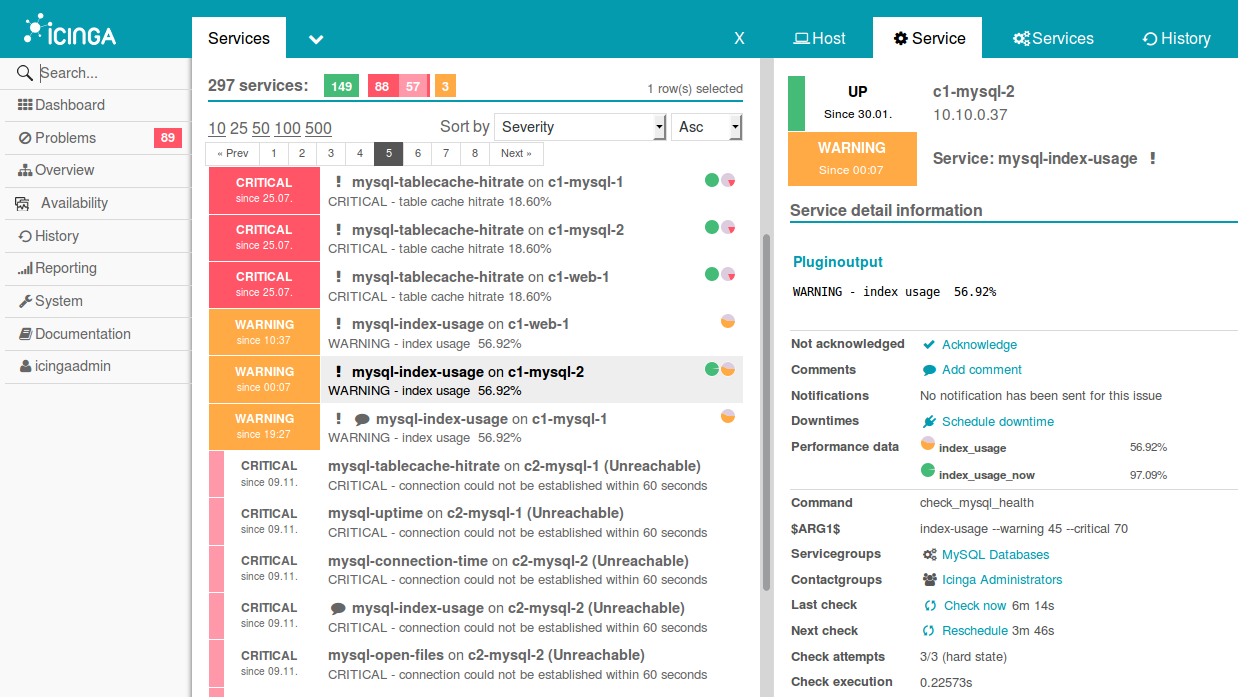Go to page 6 of results
This screenshot has height=697, width=1238.
pyautogui.click(x=418, y=153)
